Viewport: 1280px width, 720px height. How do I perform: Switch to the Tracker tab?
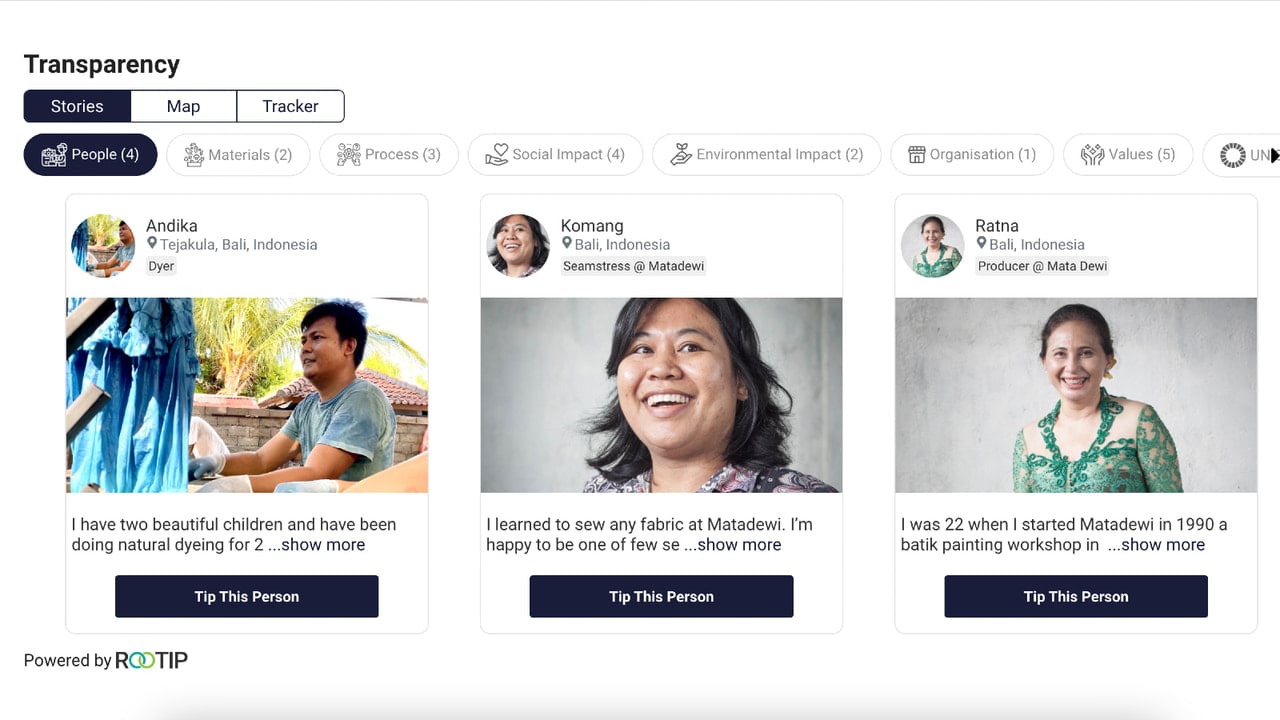290,106
